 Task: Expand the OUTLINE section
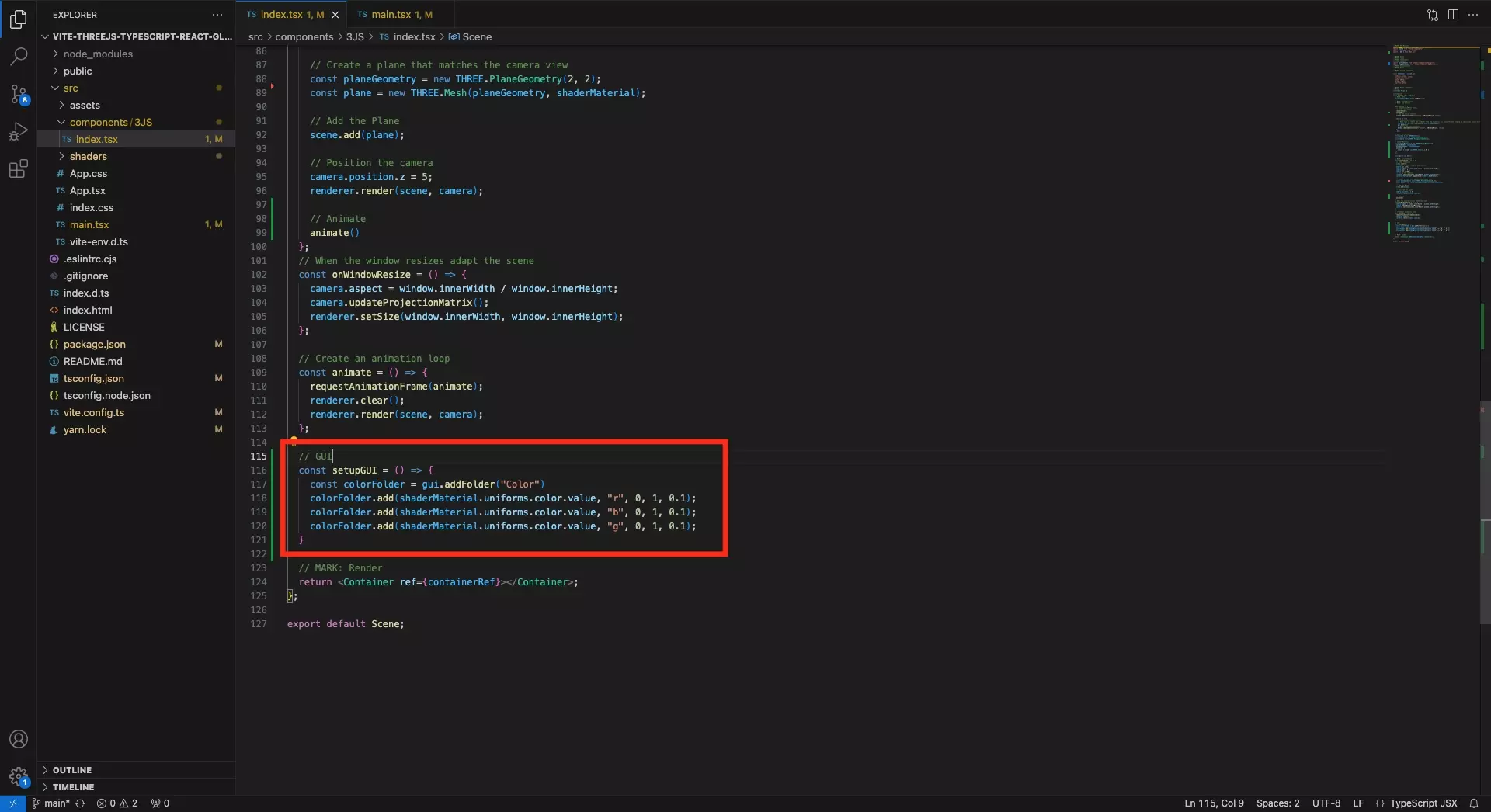tap(136, 770)
